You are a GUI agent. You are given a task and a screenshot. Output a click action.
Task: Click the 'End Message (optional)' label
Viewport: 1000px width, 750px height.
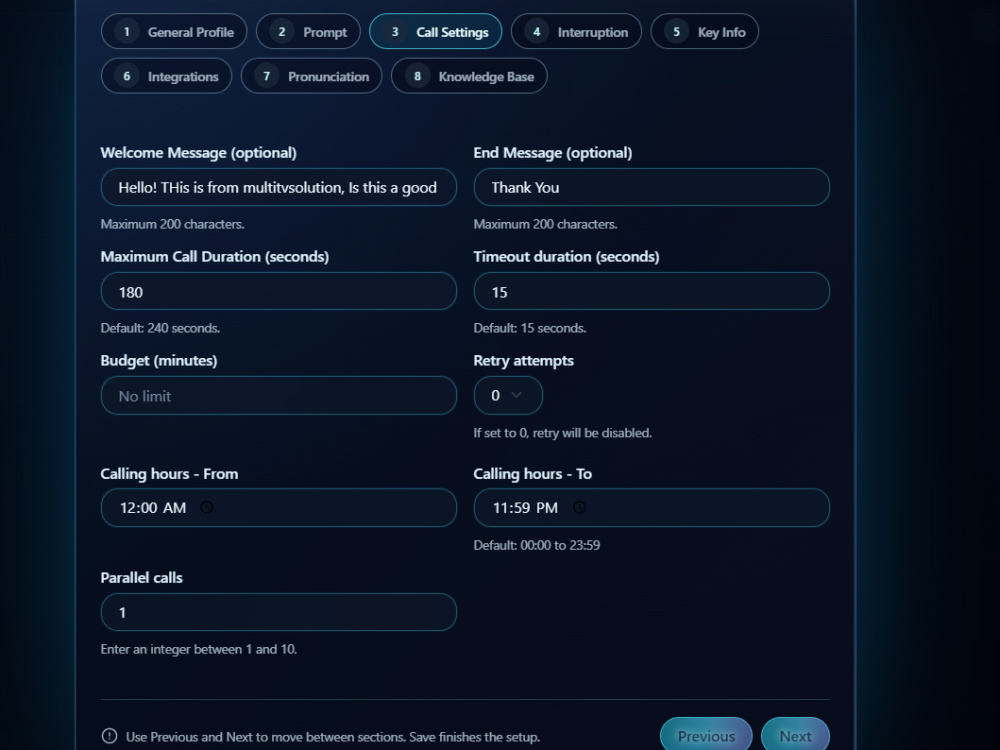(x=553, y=153)
